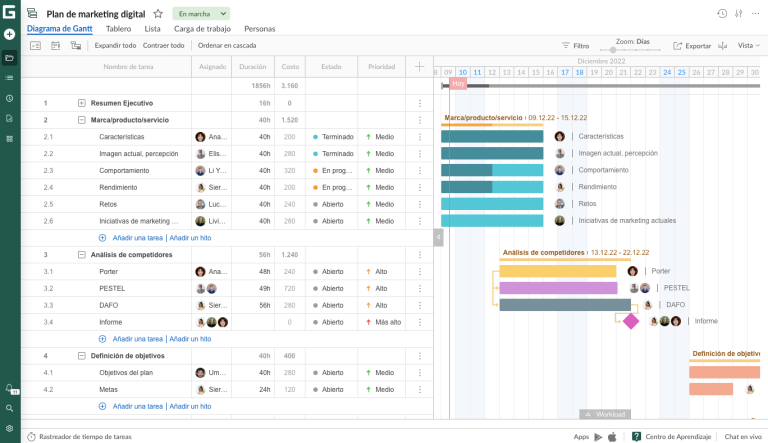Open row menu for Porter task
Screen dimensions: 768x443
pyautogui.click(x=420, y=271)
